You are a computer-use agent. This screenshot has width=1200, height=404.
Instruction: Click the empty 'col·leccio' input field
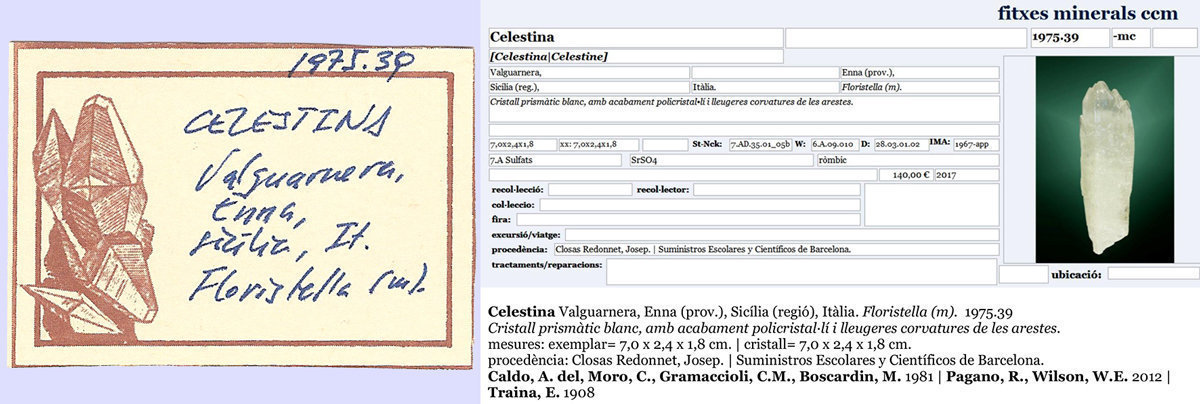[699, 204]
